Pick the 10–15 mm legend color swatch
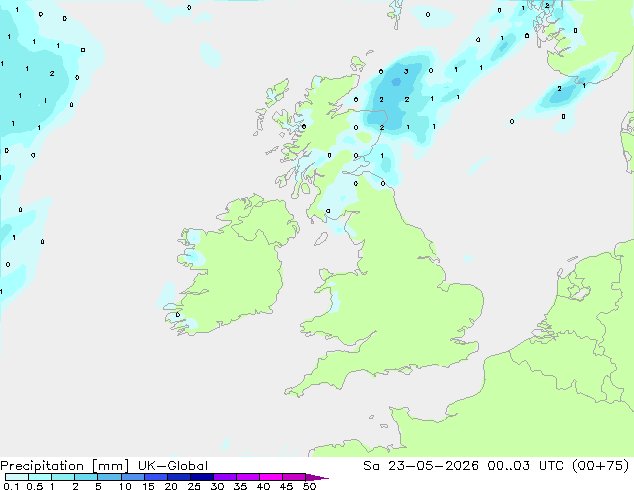This screenshot has width=634, height=490. tap(132, 477)
